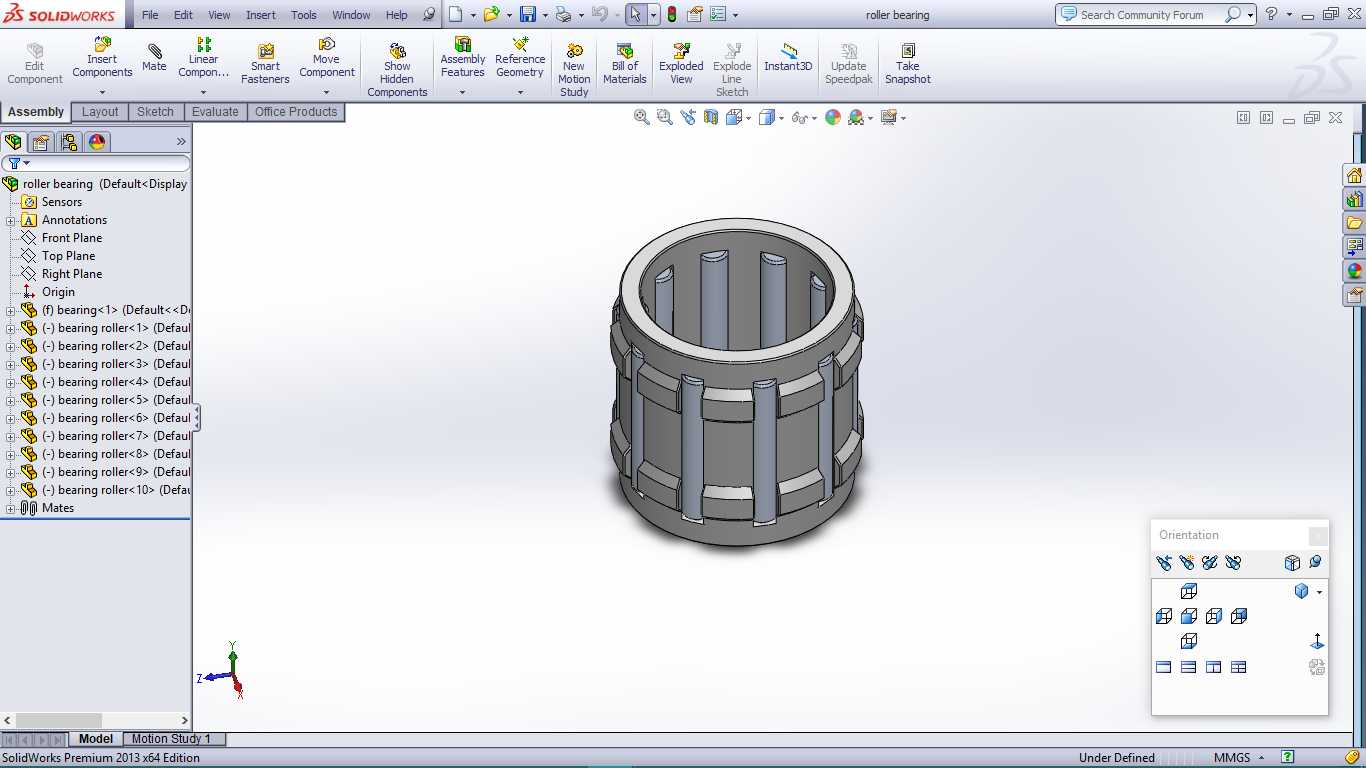1366x768 pixels.
Task: Open the Window menu
Action: point(351,15)
